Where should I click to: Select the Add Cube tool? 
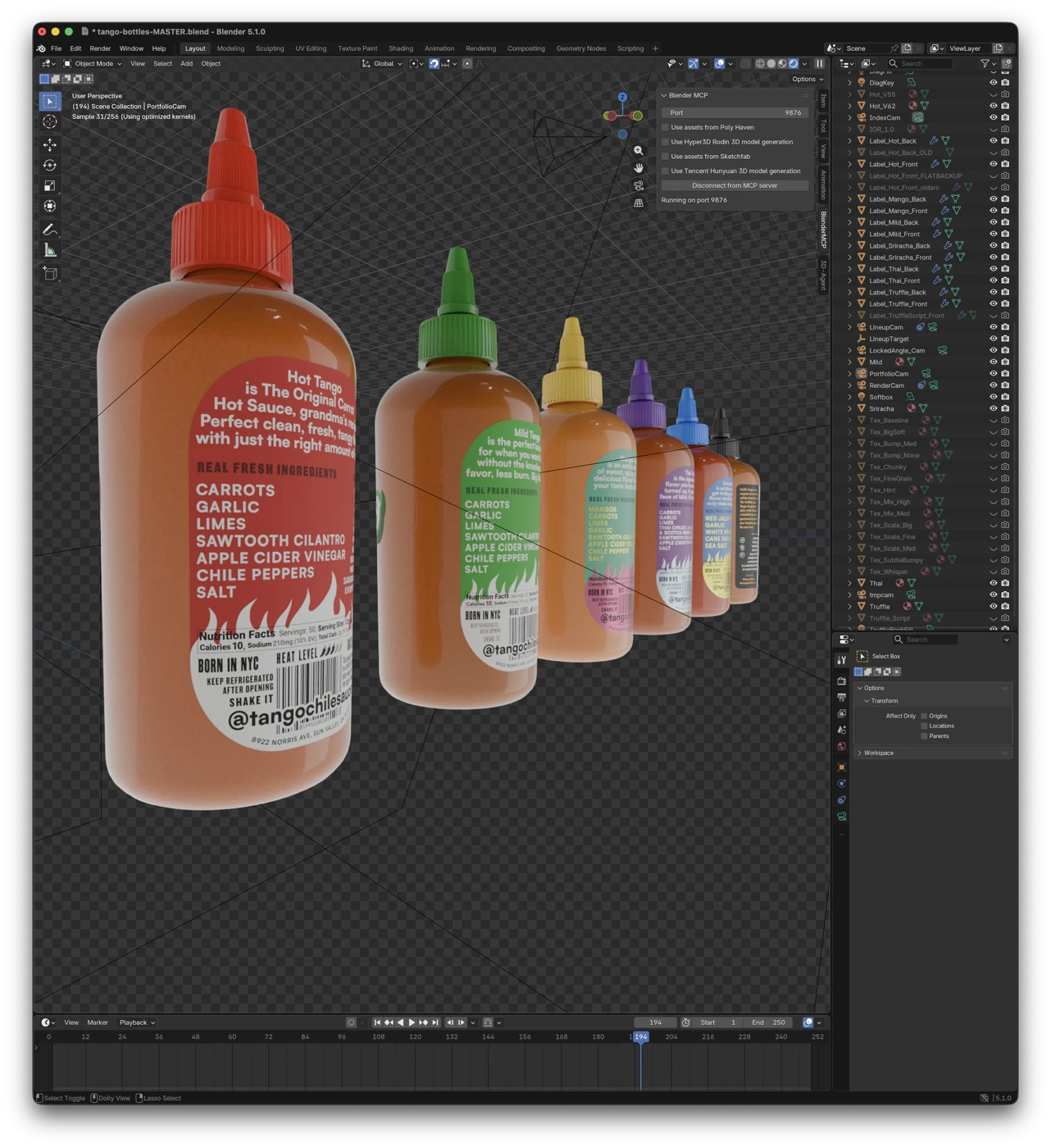point(50,274)
